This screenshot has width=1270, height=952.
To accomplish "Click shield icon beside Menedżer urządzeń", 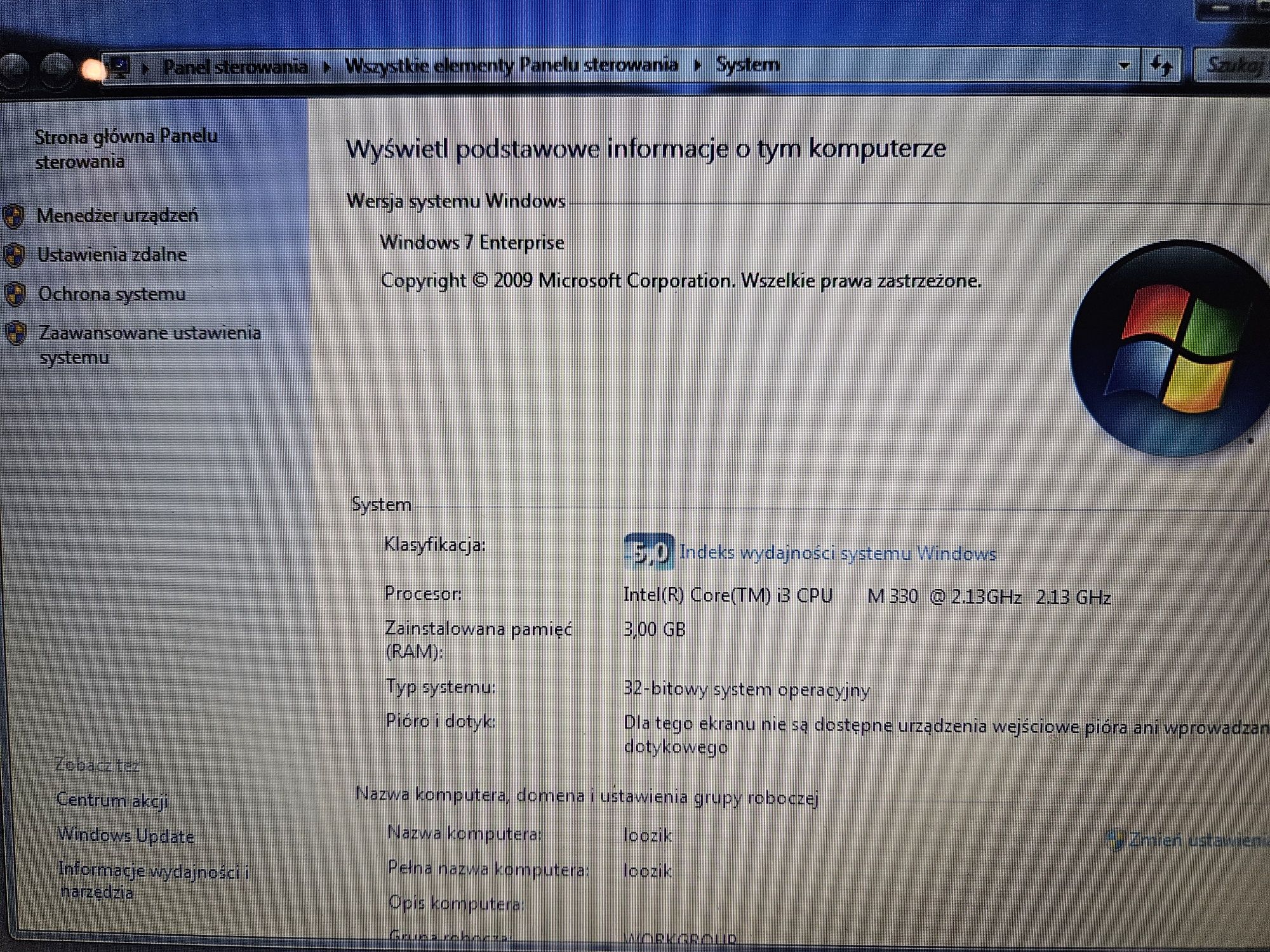I will click(x=14, y=216).
